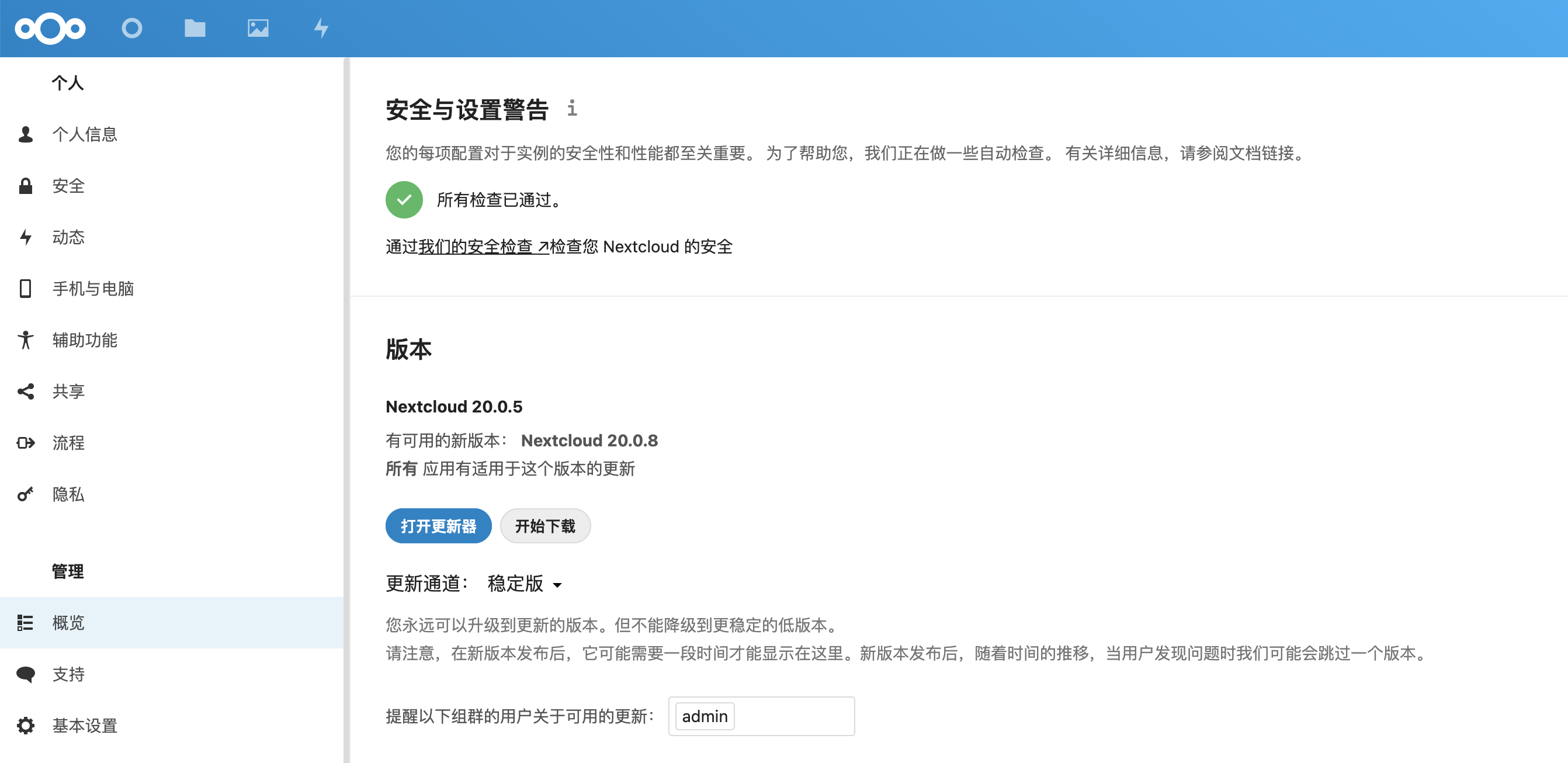Go to 安全 in personal settings
Viewport: 1568px width, 763px height.
[172, 186]
